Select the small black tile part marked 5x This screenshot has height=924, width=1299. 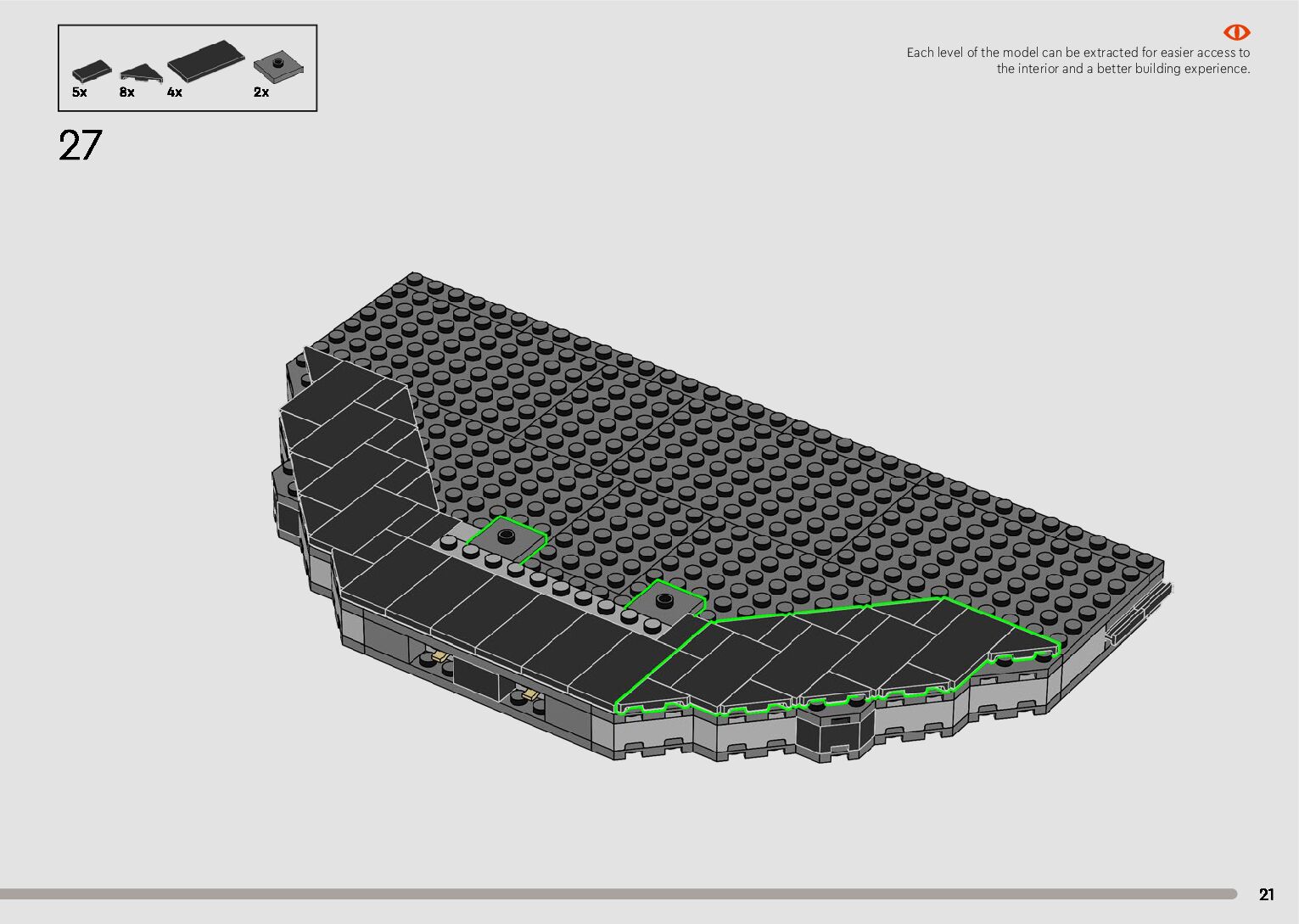tap(91, 70)
